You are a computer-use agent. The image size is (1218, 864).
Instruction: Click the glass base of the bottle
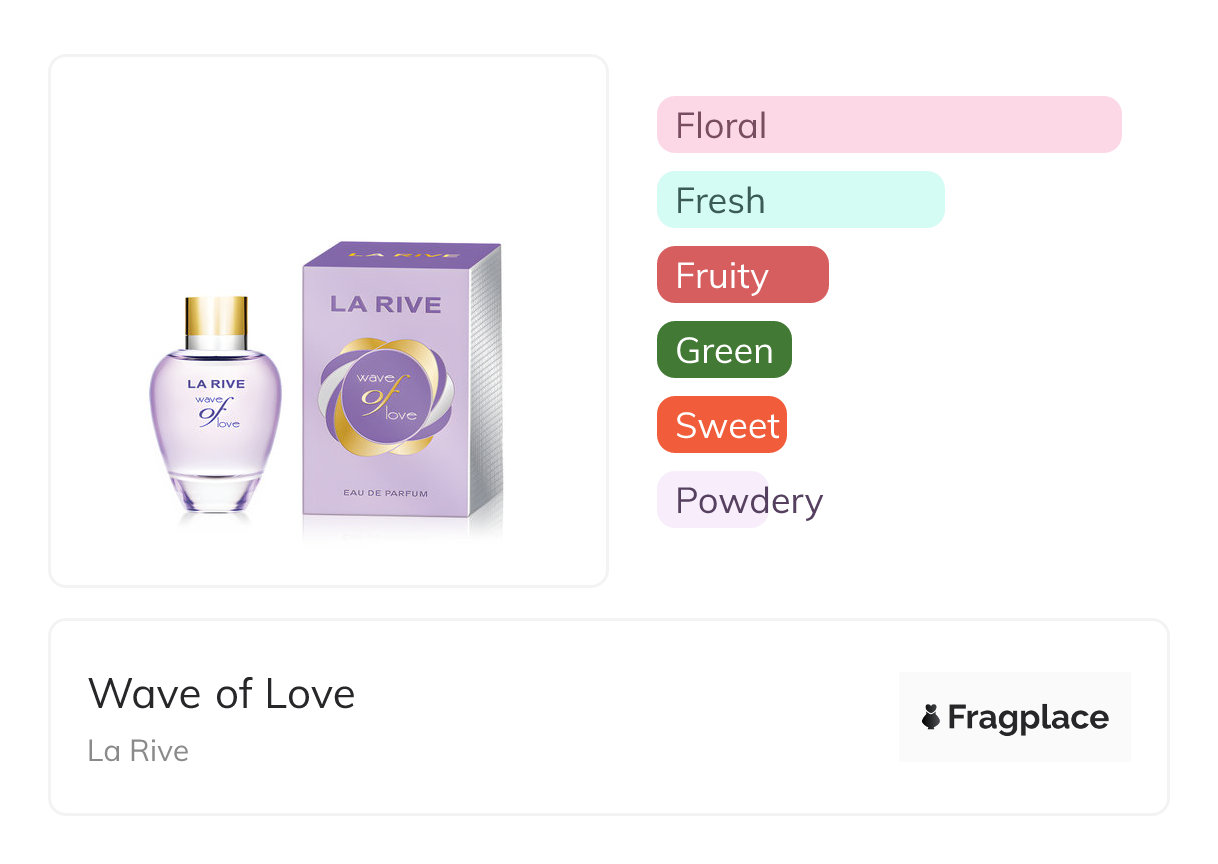pos(215,495)
